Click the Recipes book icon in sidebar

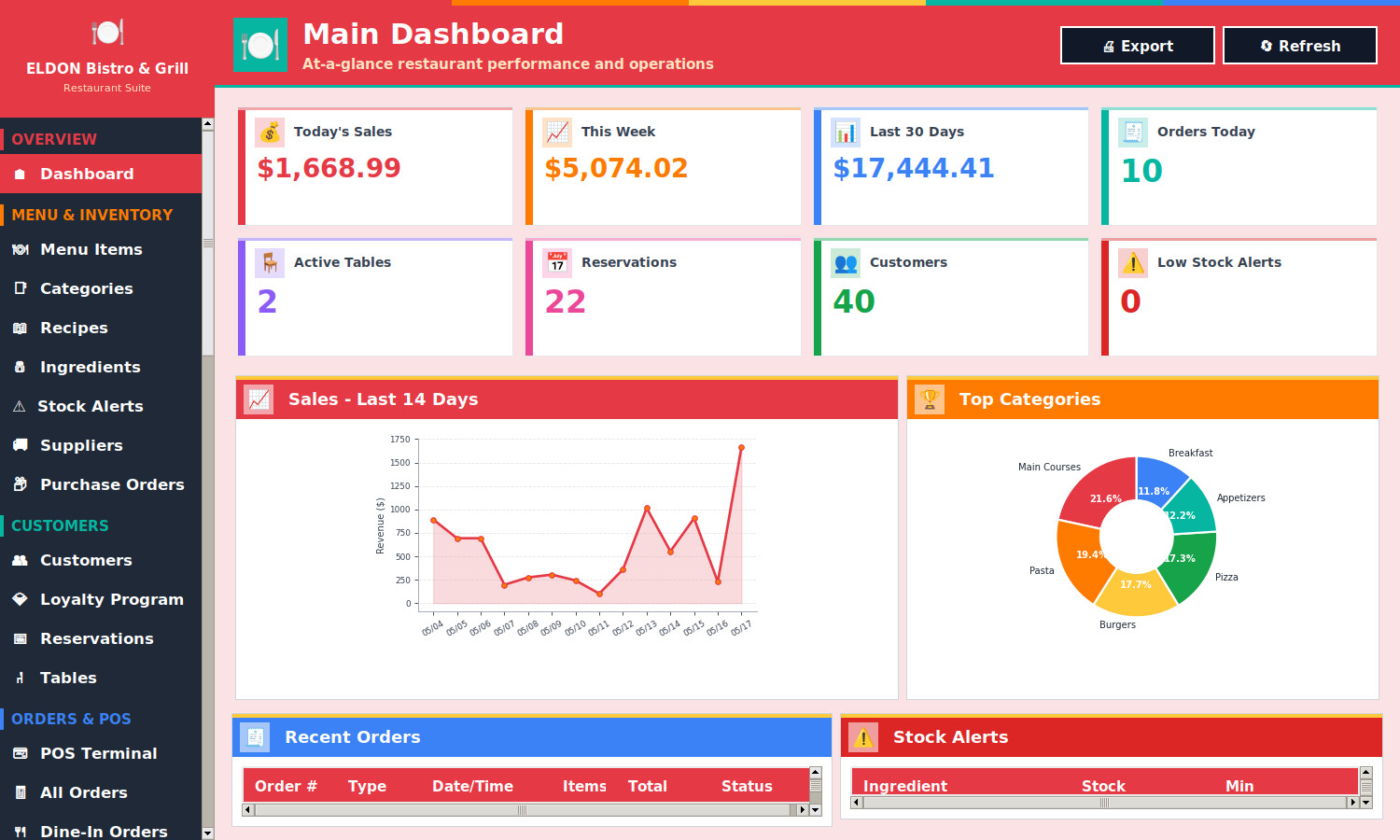pyautogui.click(x=20, y=329)
